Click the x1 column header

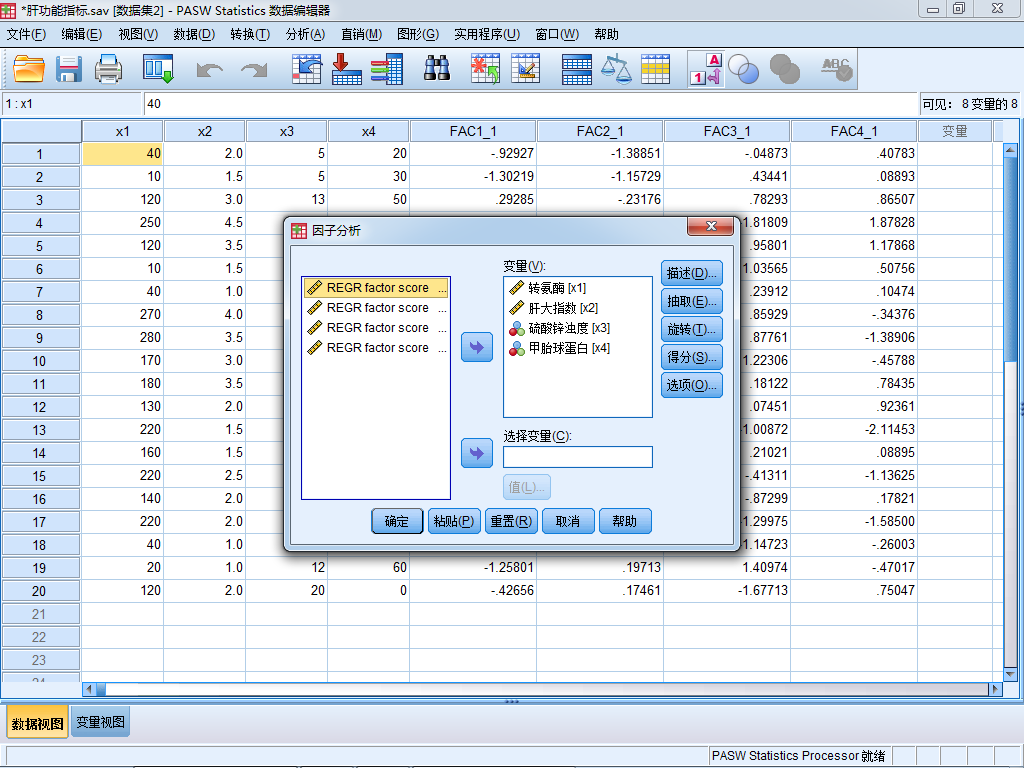(x=122, y=131)
